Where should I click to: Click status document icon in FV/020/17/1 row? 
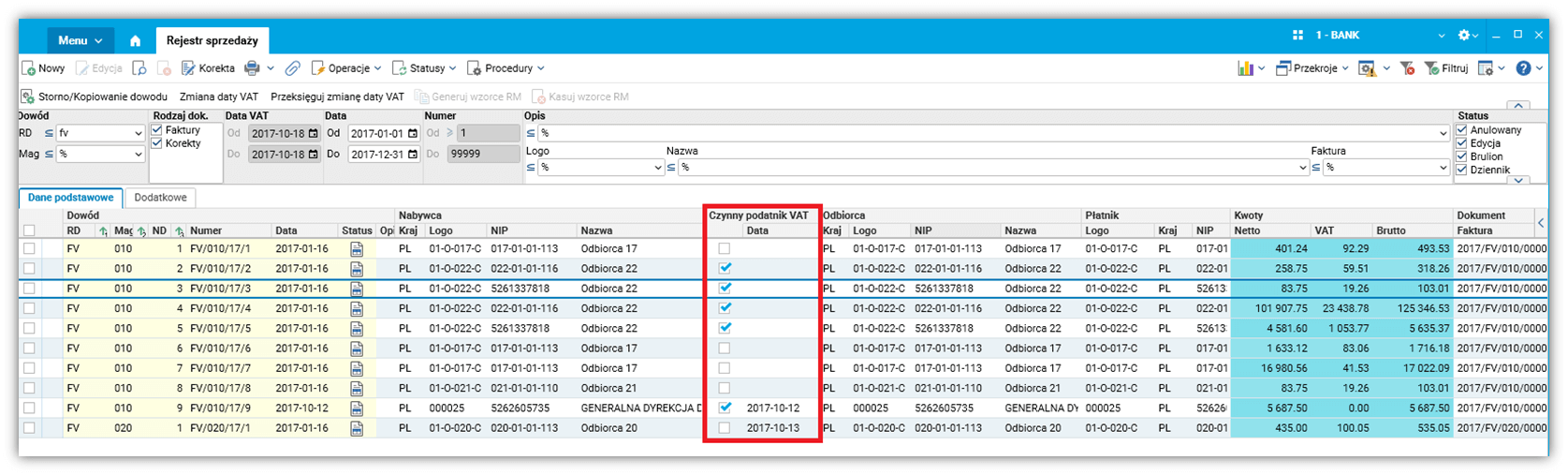click(357, 428)
